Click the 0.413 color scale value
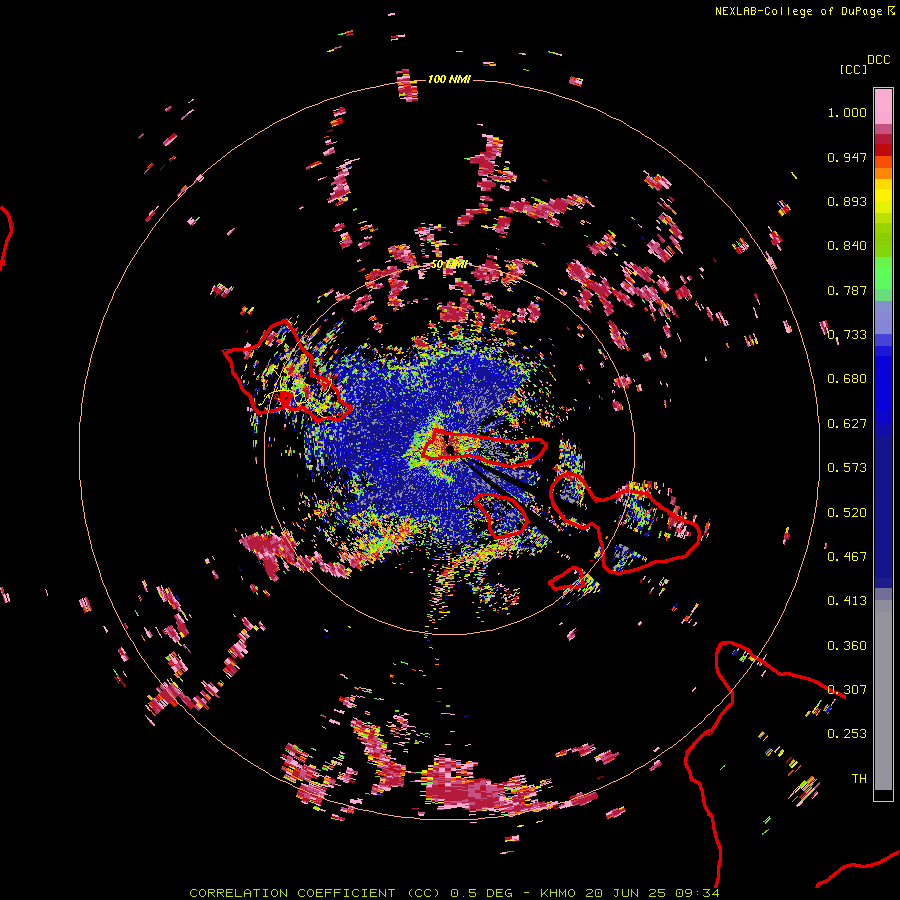 click(x=847, y=601)
